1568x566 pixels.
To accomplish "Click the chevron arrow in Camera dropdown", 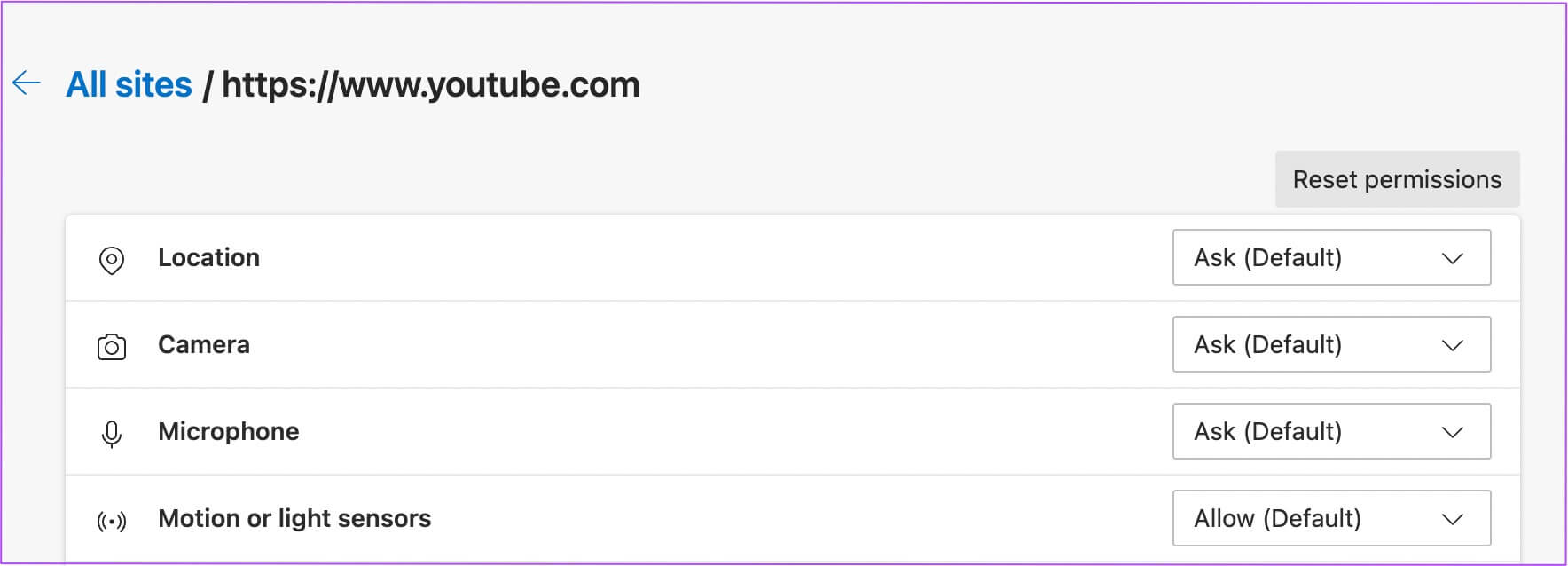I will (1452, 346).
